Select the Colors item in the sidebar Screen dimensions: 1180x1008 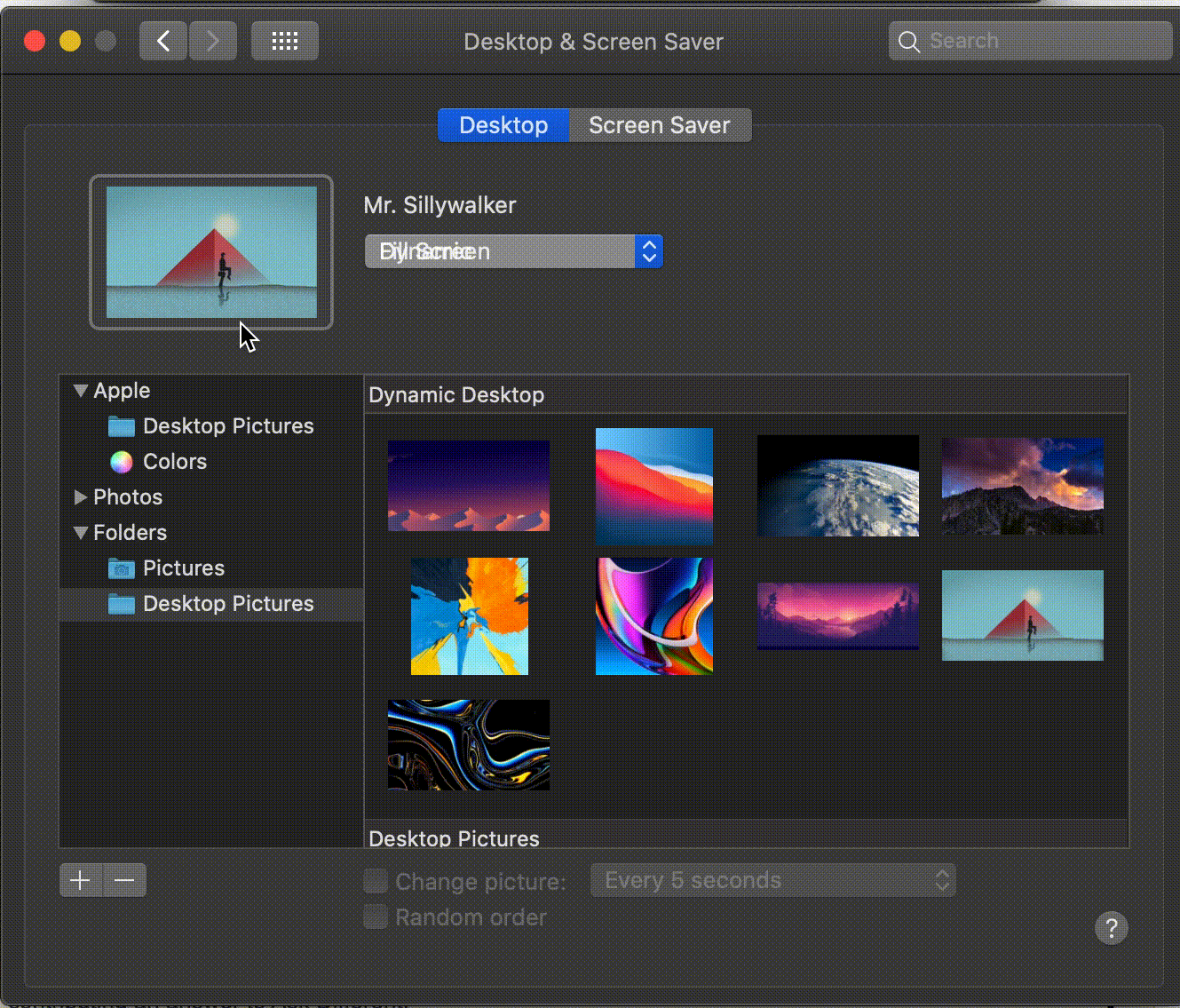click(x=174, y=461)
